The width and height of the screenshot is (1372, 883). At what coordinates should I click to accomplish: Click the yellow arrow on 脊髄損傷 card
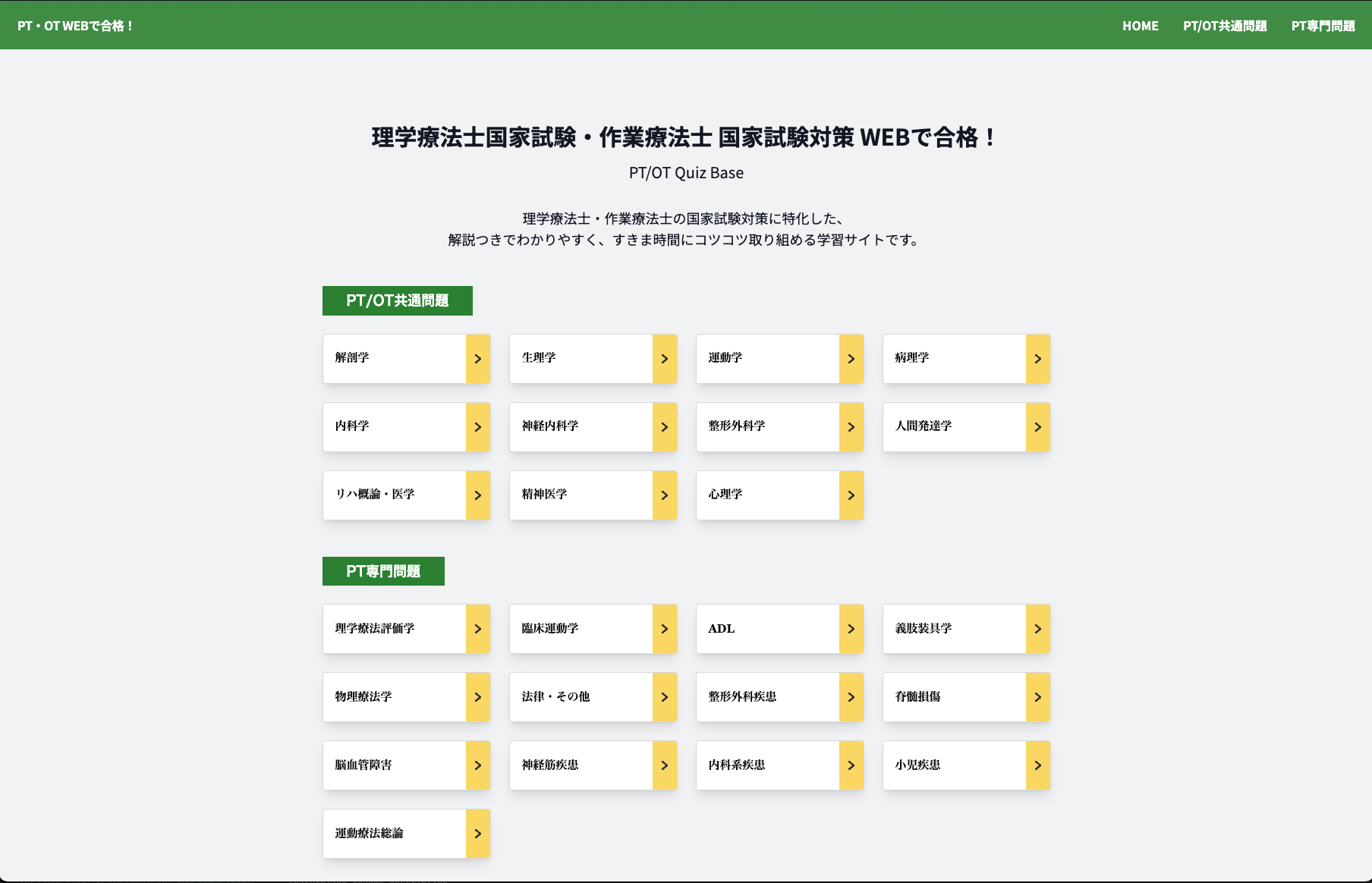coord(1038,697)
